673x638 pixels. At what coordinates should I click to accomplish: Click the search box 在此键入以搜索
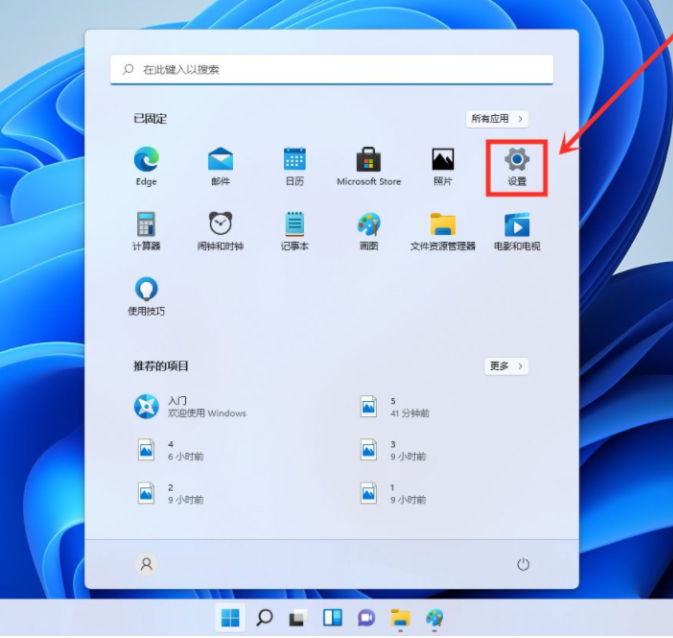tap(331, 69)
